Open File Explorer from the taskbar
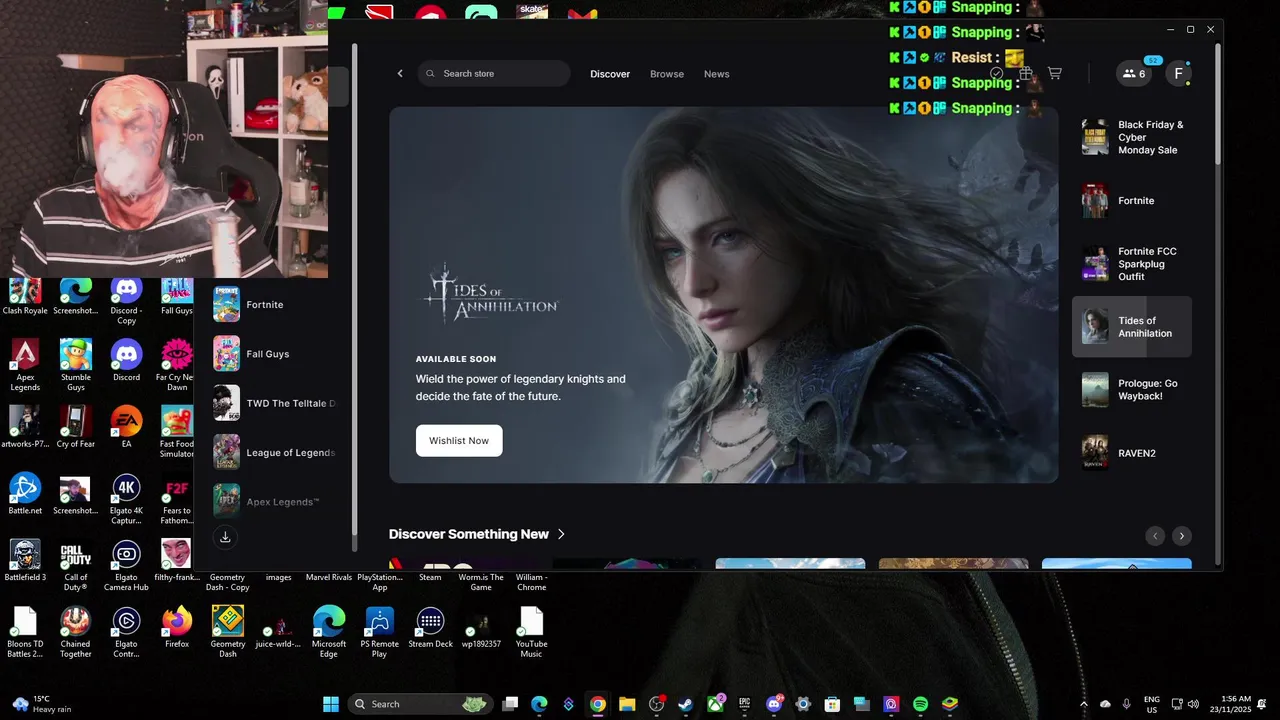The width and height of the screenshot is (1280, 720). click(627, 704)
